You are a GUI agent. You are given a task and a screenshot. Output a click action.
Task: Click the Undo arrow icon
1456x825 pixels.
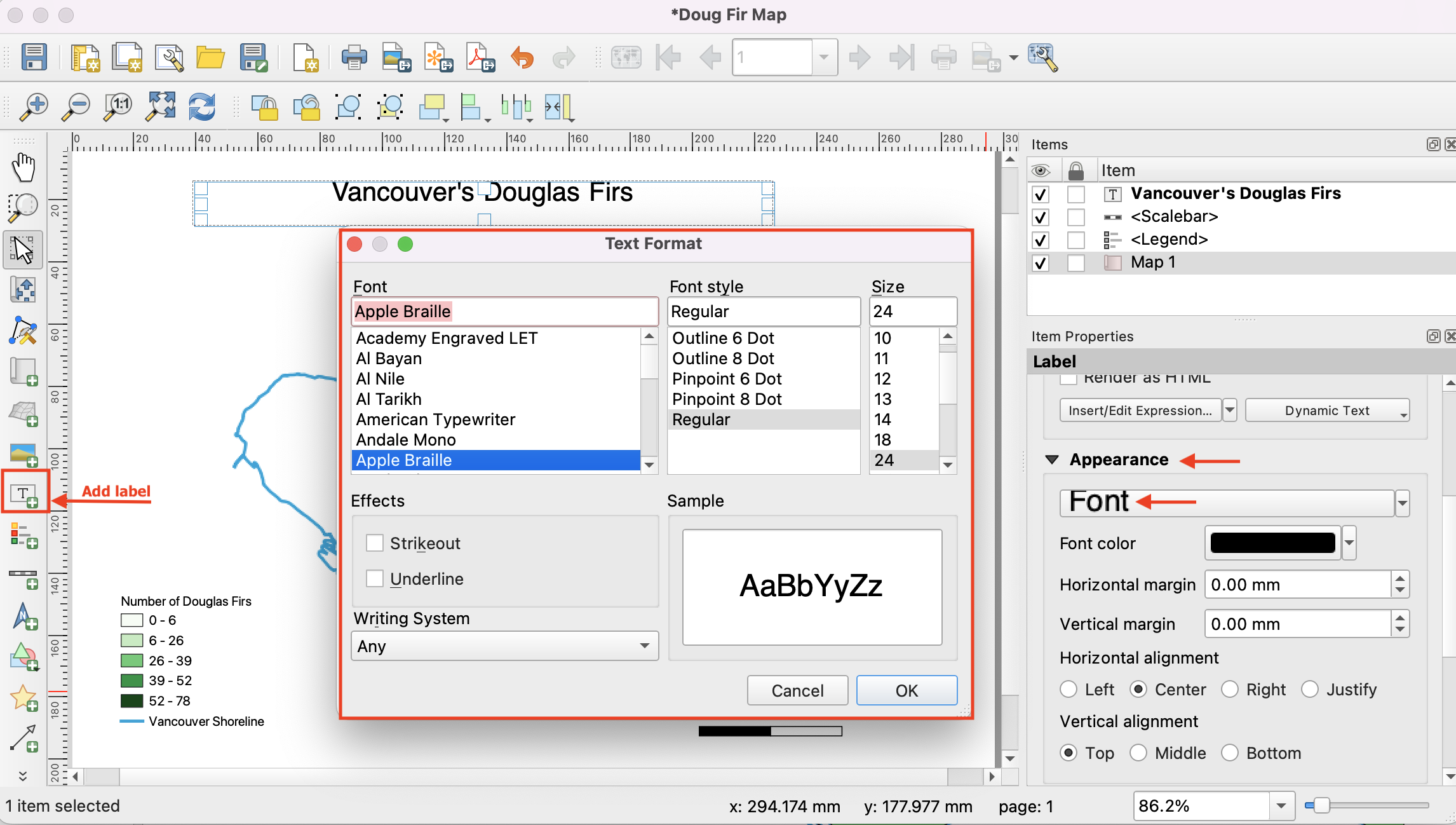point(522,58)
